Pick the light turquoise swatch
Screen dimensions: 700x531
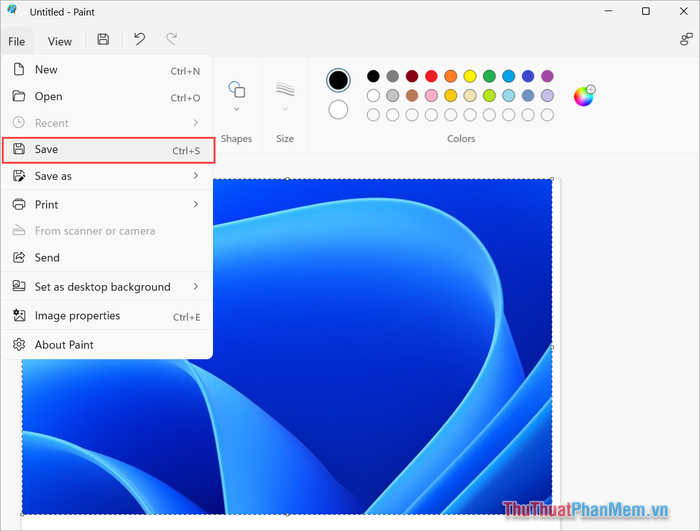tap(508, 96)
